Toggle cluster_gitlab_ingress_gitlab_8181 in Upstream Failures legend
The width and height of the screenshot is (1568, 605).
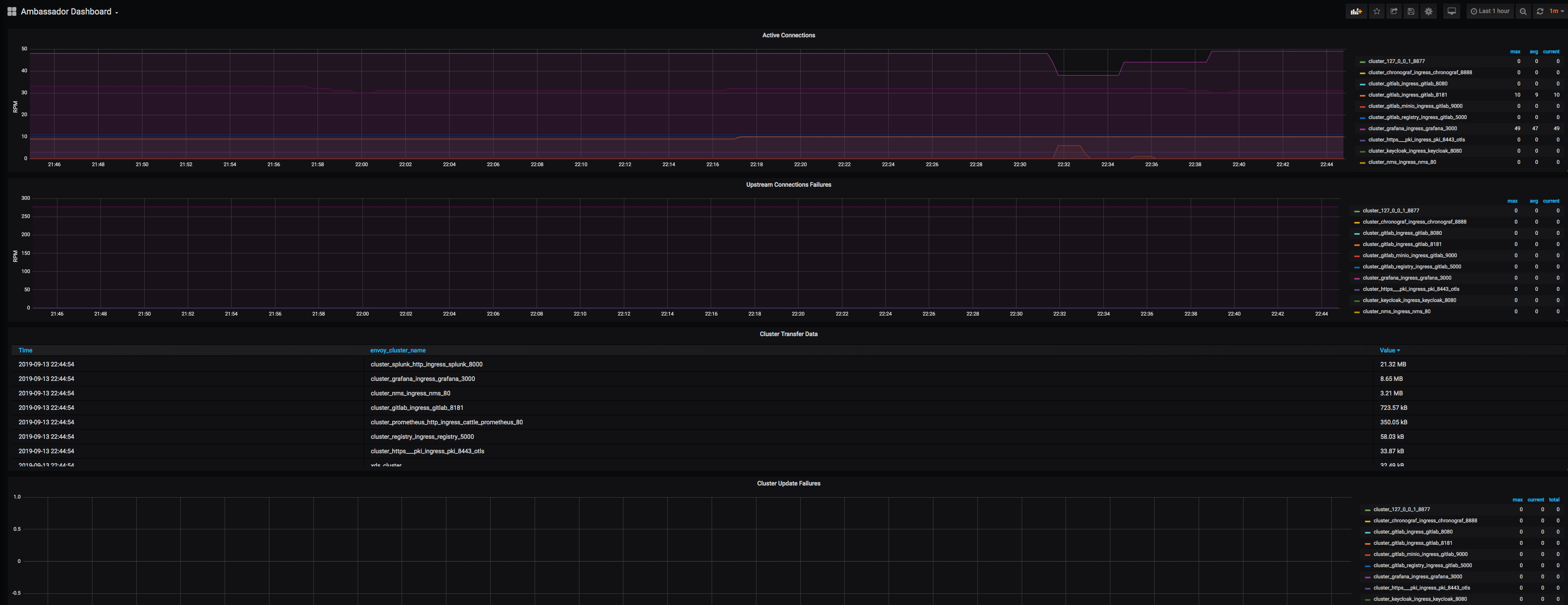pyautogui.click(x=1402, y=244)
